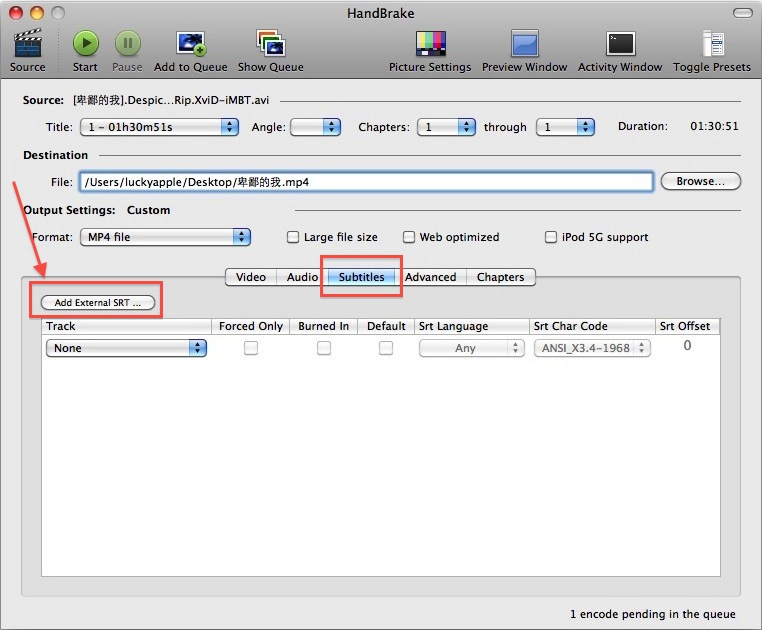Click the '1 encode pending in the queue' status
762x630 pixels.
point(653,614)
